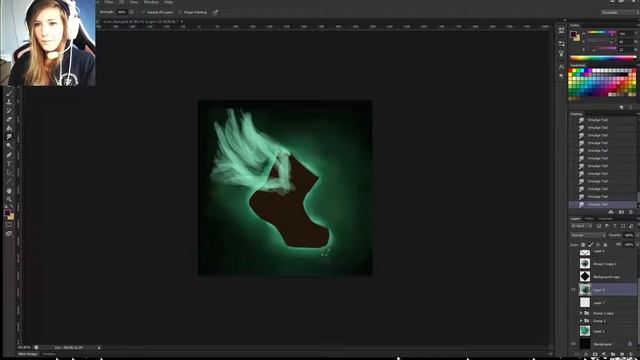Click the foreground color swatch in Color panel
Screen dimensions: 640x360
click(574, 34)
